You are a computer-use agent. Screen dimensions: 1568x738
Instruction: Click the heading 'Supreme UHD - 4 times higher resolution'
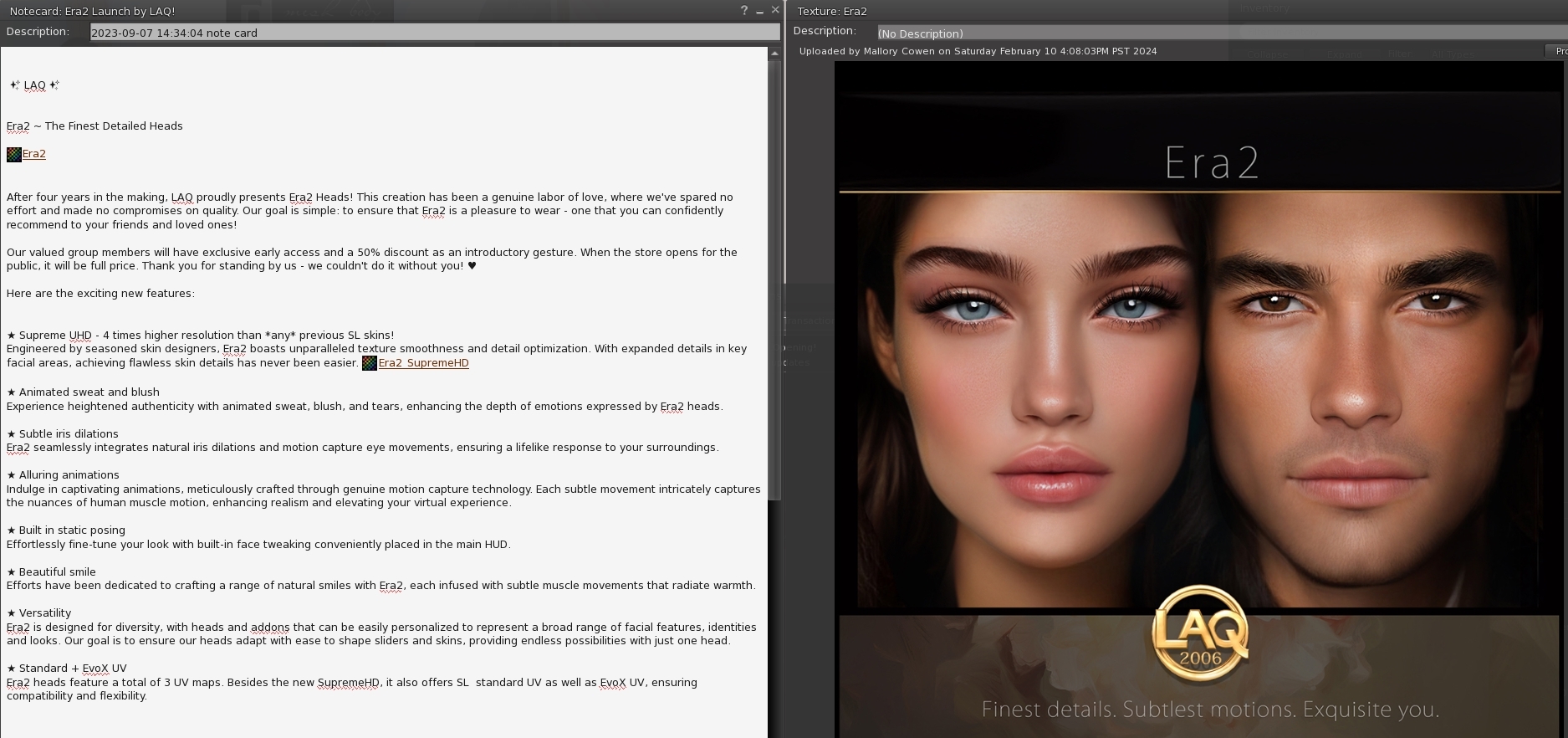tap(201, 336)
